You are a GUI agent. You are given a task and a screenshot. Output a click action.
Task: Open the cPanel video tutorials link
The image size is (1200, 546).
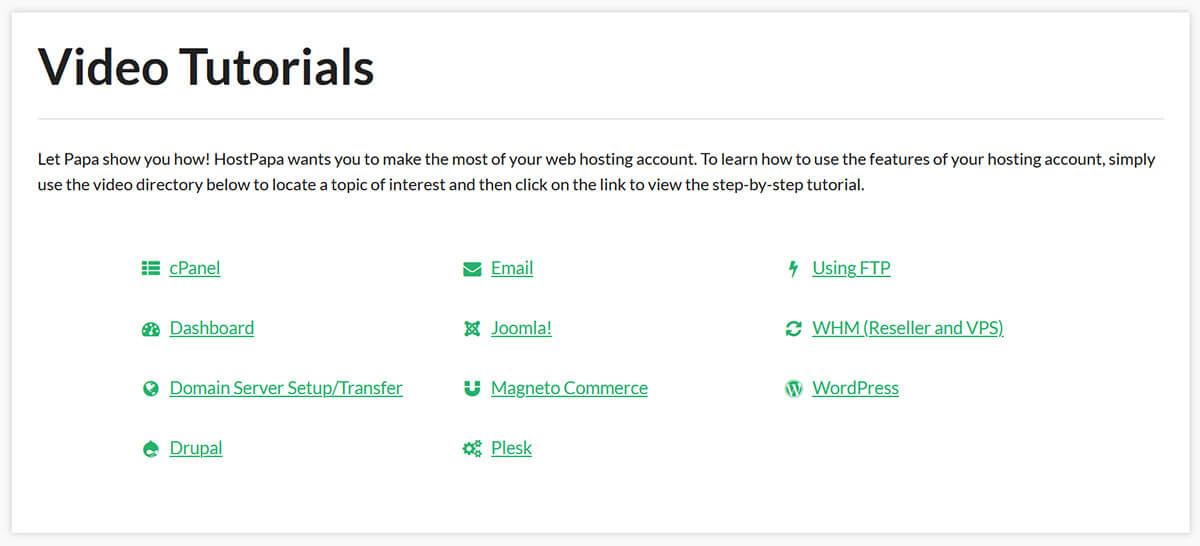[195, 268]
